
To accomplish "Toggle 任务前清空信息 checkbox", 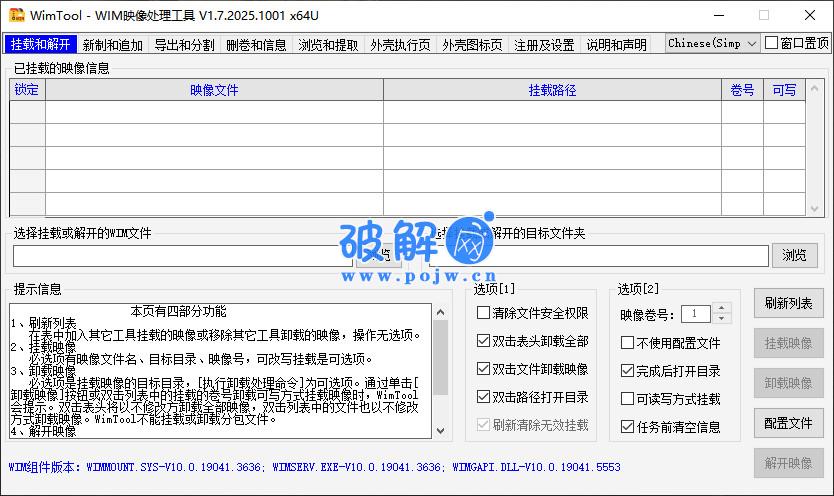I will tap(628, 426).
